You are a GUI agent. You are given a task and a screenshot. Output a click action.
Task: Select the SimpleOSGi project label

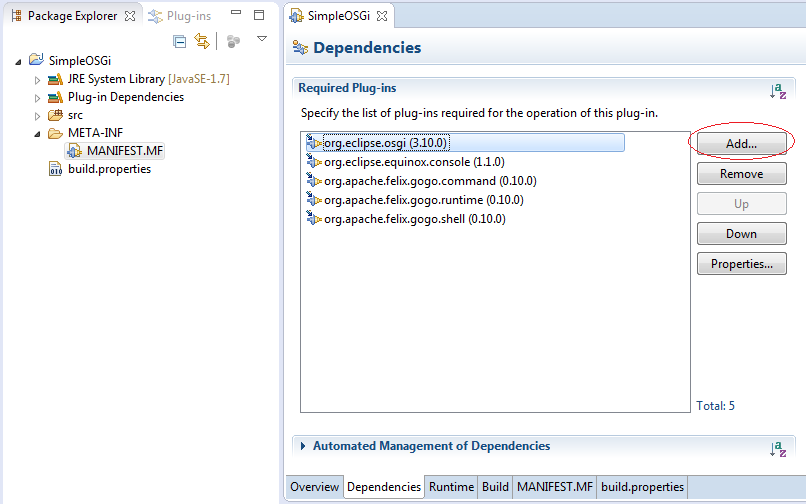(x=80, y=61)
